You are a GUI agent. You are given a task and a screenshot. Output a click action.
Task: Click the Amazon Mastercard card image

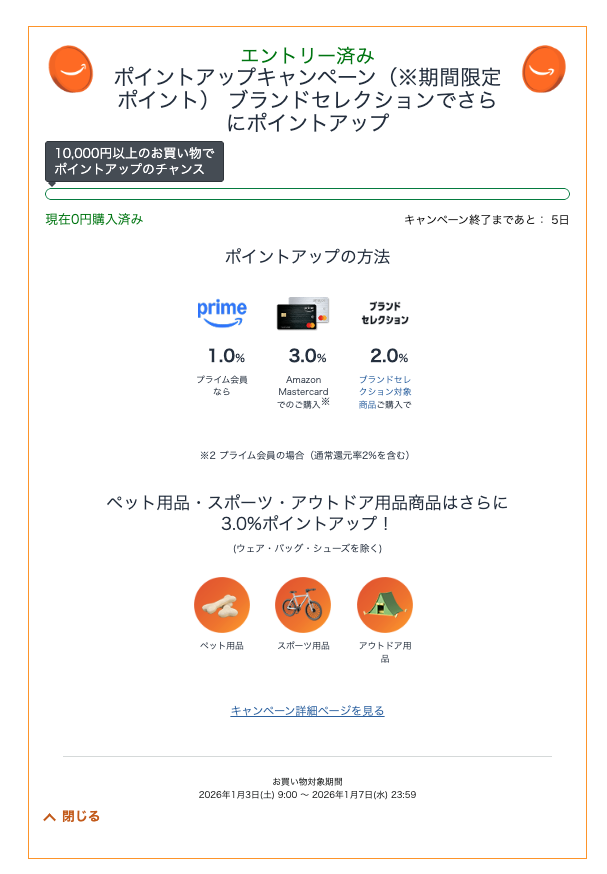coord(303,313)
